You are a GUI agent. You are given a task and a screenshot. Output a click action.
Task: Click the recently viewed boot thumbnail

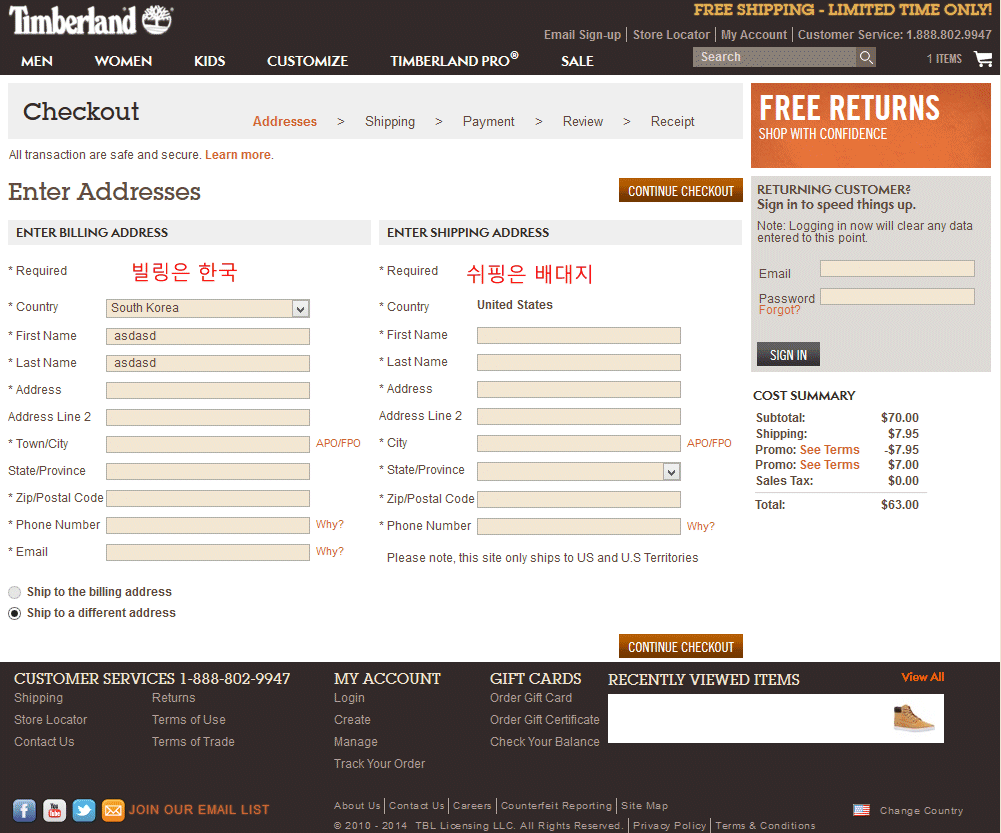coord(913,718)
